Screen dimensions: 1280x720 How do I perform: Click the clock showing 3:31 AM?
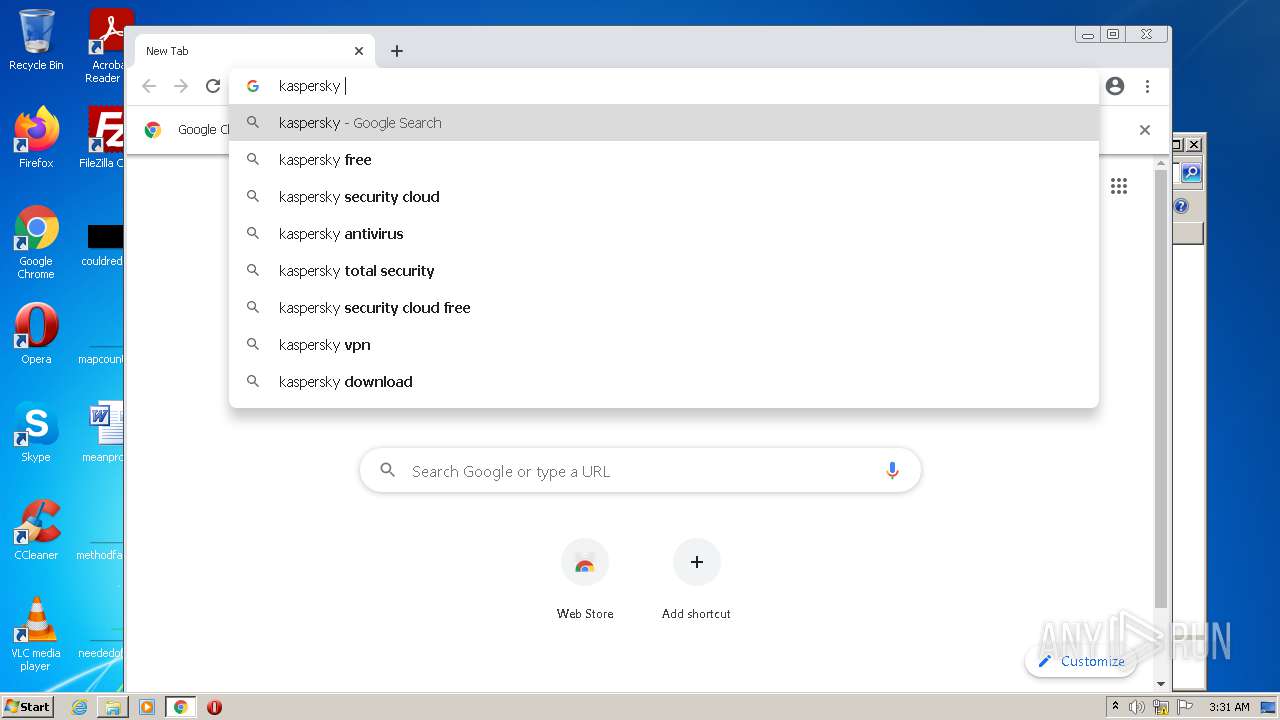[1229, 707]
